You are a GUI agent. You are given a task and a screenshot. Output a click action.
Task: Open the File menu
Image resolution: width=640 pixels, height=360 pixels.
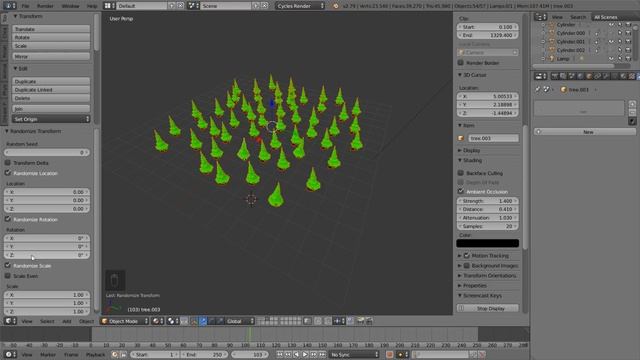[25, 6]
